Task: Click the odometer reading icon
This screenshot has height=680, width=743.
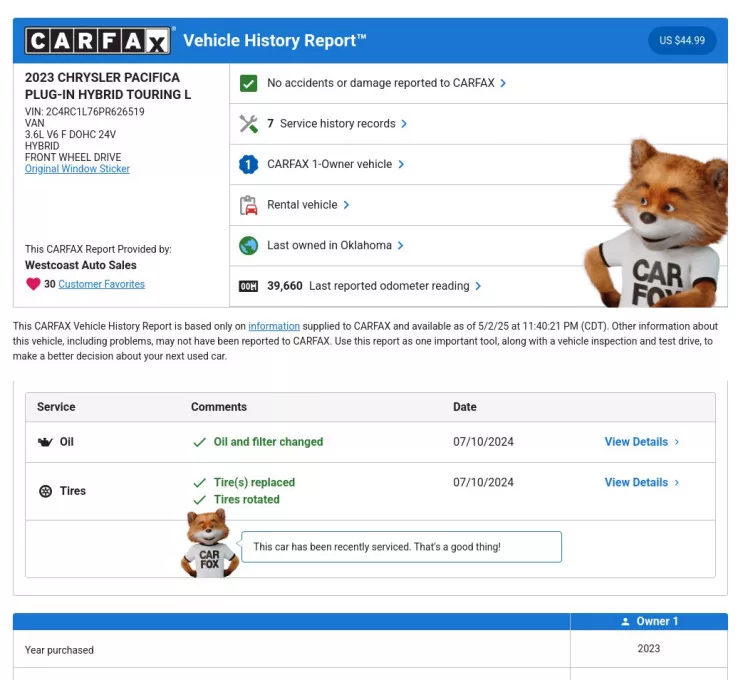Action: coord(249,286)
